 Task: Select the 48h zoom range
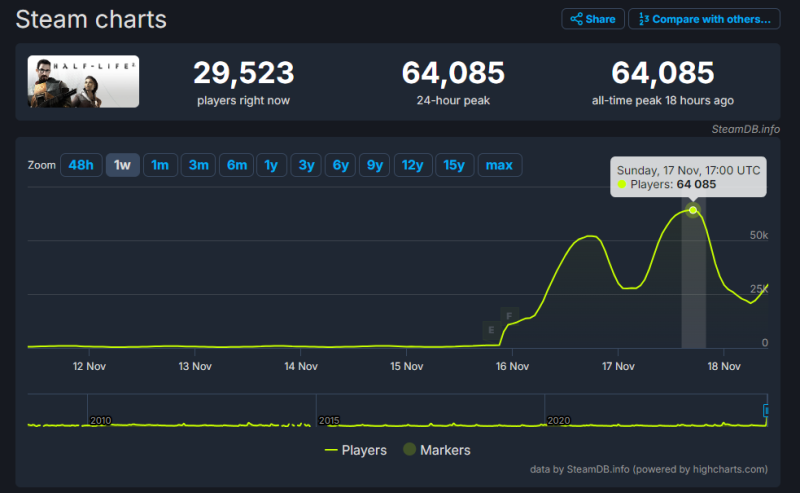pos(81,165)
